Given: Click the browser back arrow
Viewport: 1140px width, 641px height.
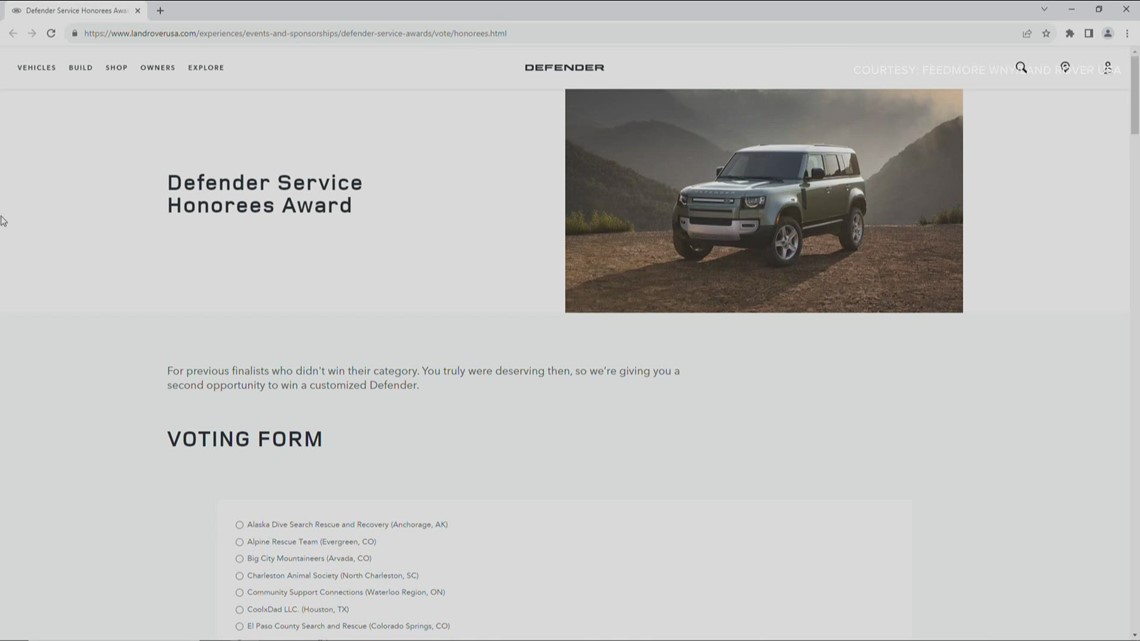Looking at the screenshot, I should coord(13,33).
